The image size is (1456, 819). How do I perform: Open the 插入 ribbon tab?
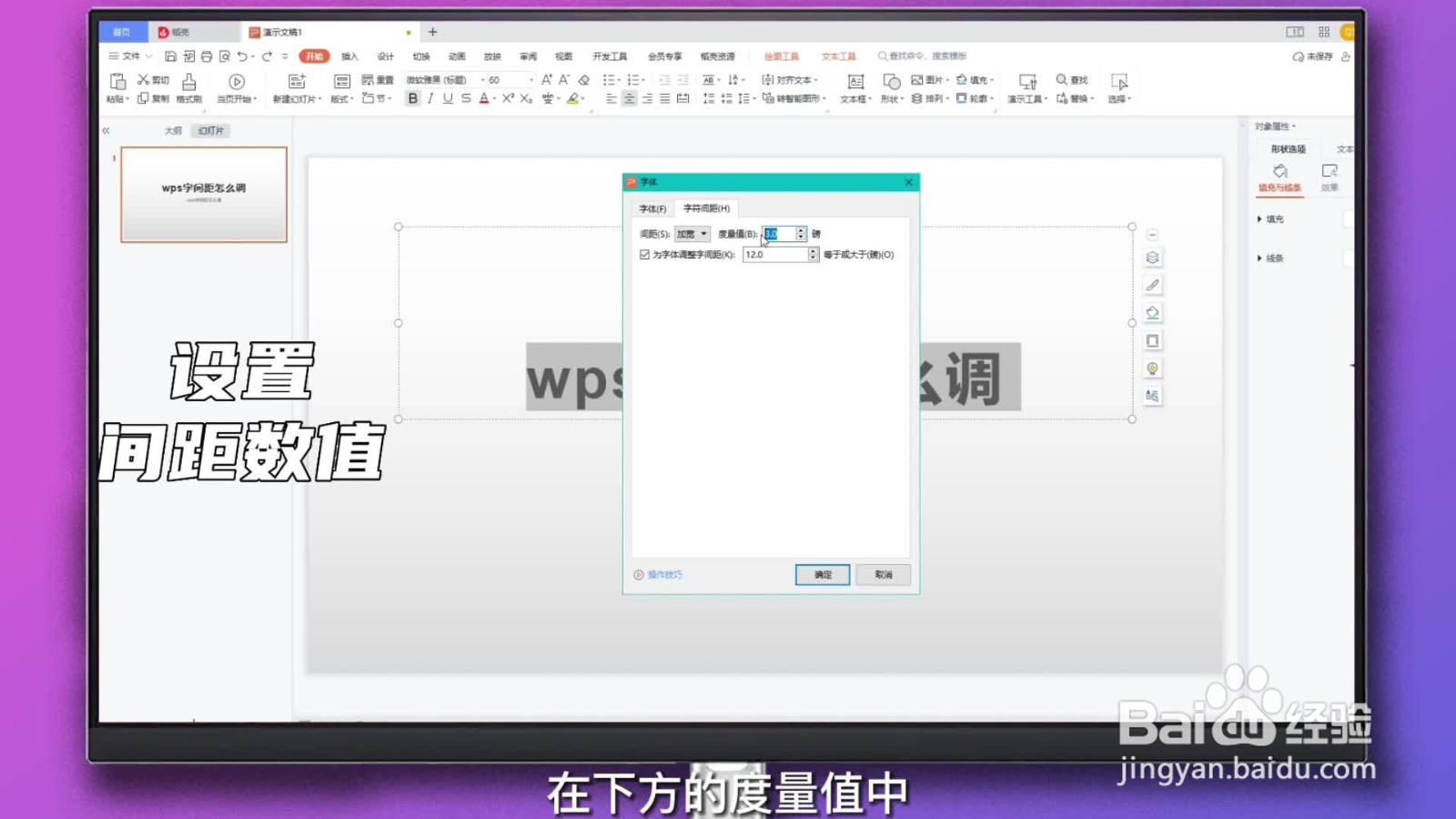[349, 56]
